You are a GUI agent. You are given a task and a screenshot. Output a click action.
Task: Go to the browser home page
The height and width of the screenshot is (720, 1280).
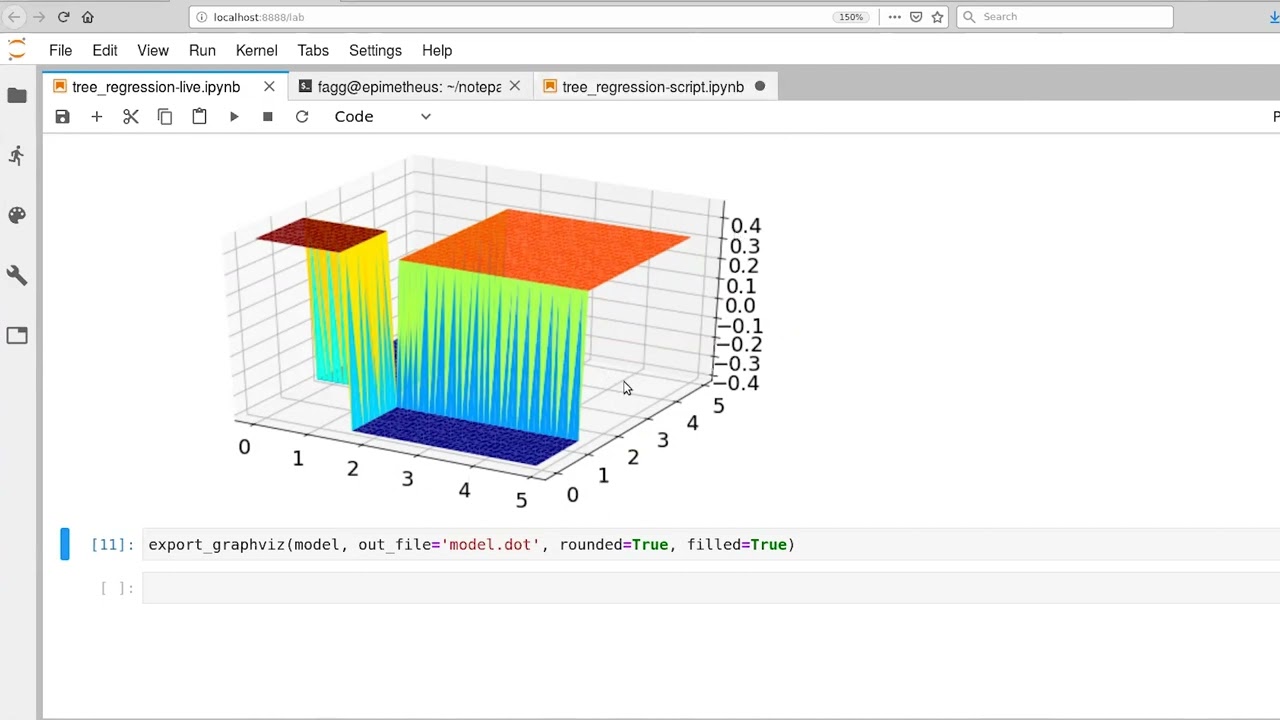point(88,17)
